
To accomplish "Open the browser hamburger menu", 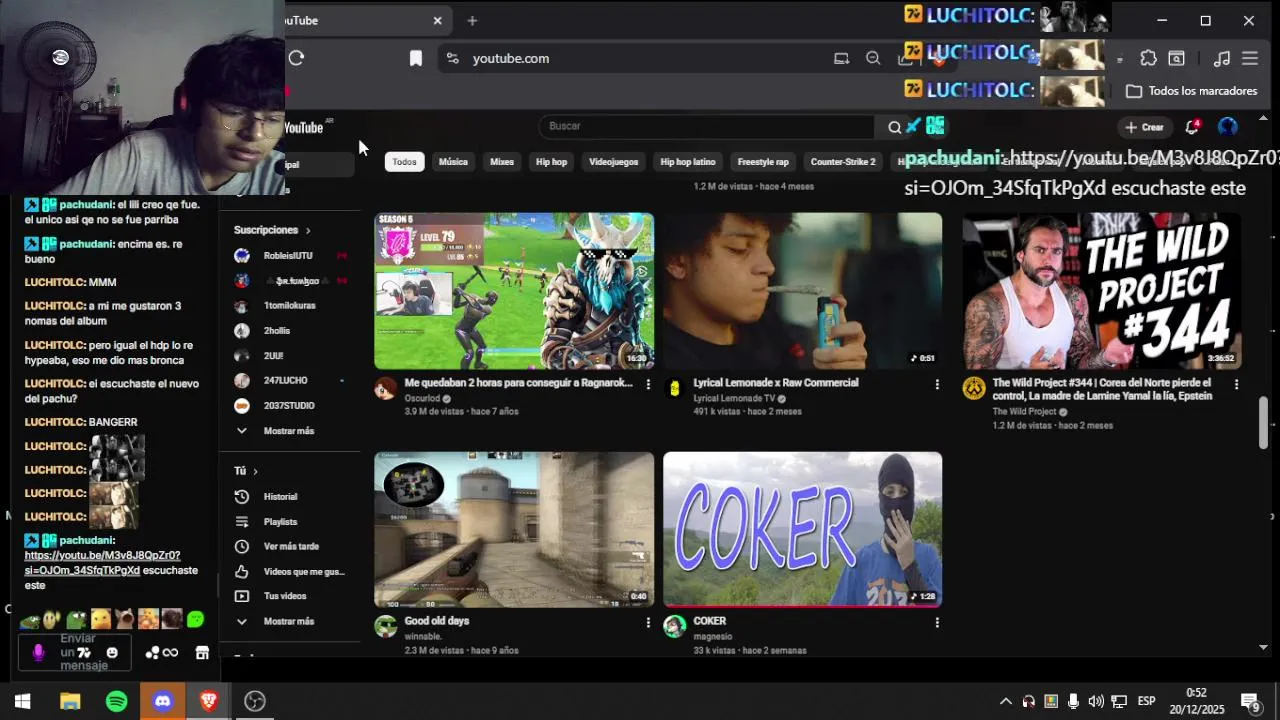I will click(1250, 58).
